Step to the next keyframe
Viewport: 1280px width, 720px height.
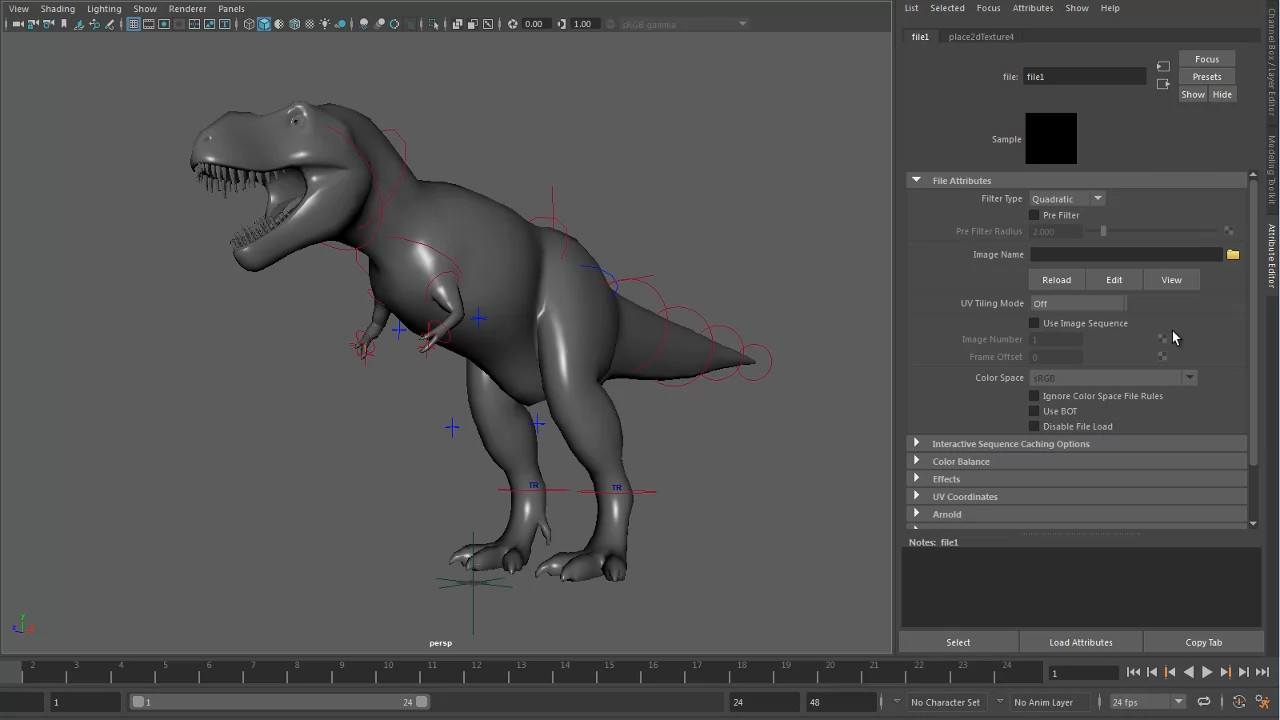[1225, 673]
